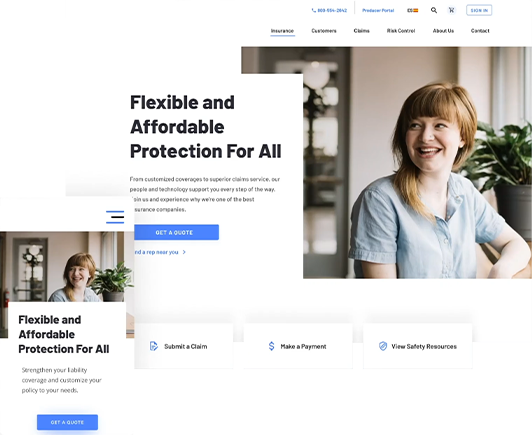Image resolution: width=532 pixels, height=435 pixels.
Task: Switch language via the ES flag icon
Action: [x=413, y=11]
